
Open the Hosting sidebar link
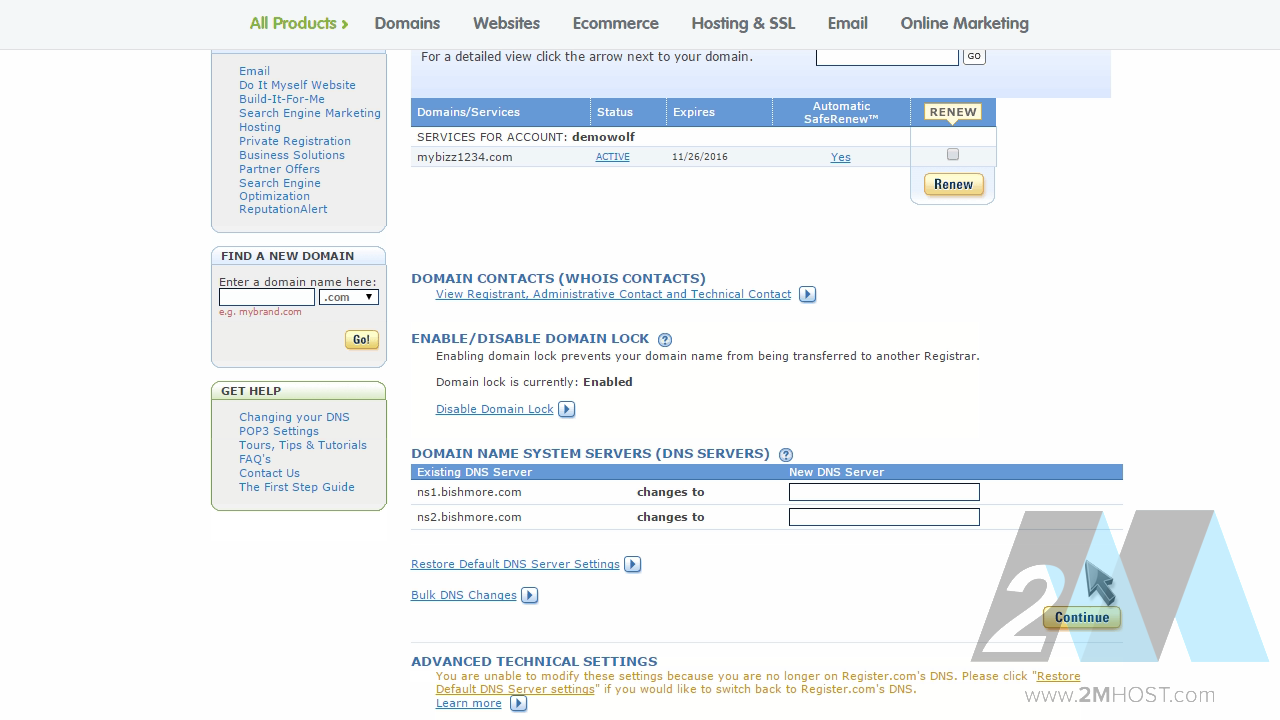(260, 127)
